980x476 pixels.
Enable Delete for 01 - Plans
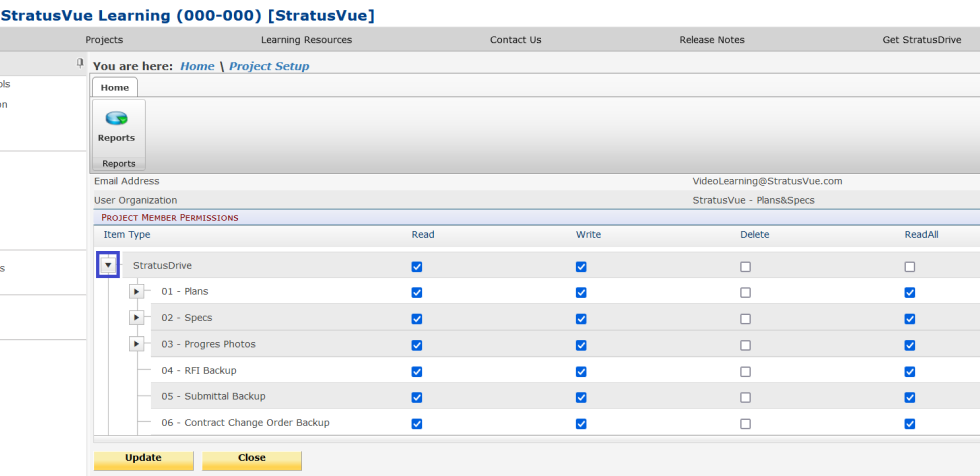(x=746, y=292)
